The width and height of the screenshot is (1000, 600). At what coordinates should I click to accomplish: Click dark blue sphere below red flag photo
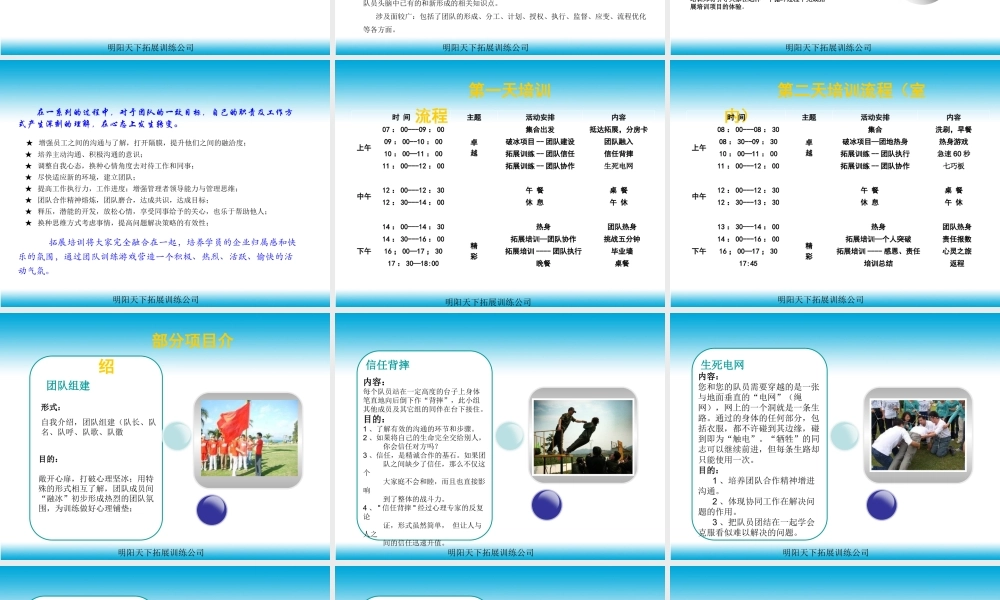click(212, 510)
